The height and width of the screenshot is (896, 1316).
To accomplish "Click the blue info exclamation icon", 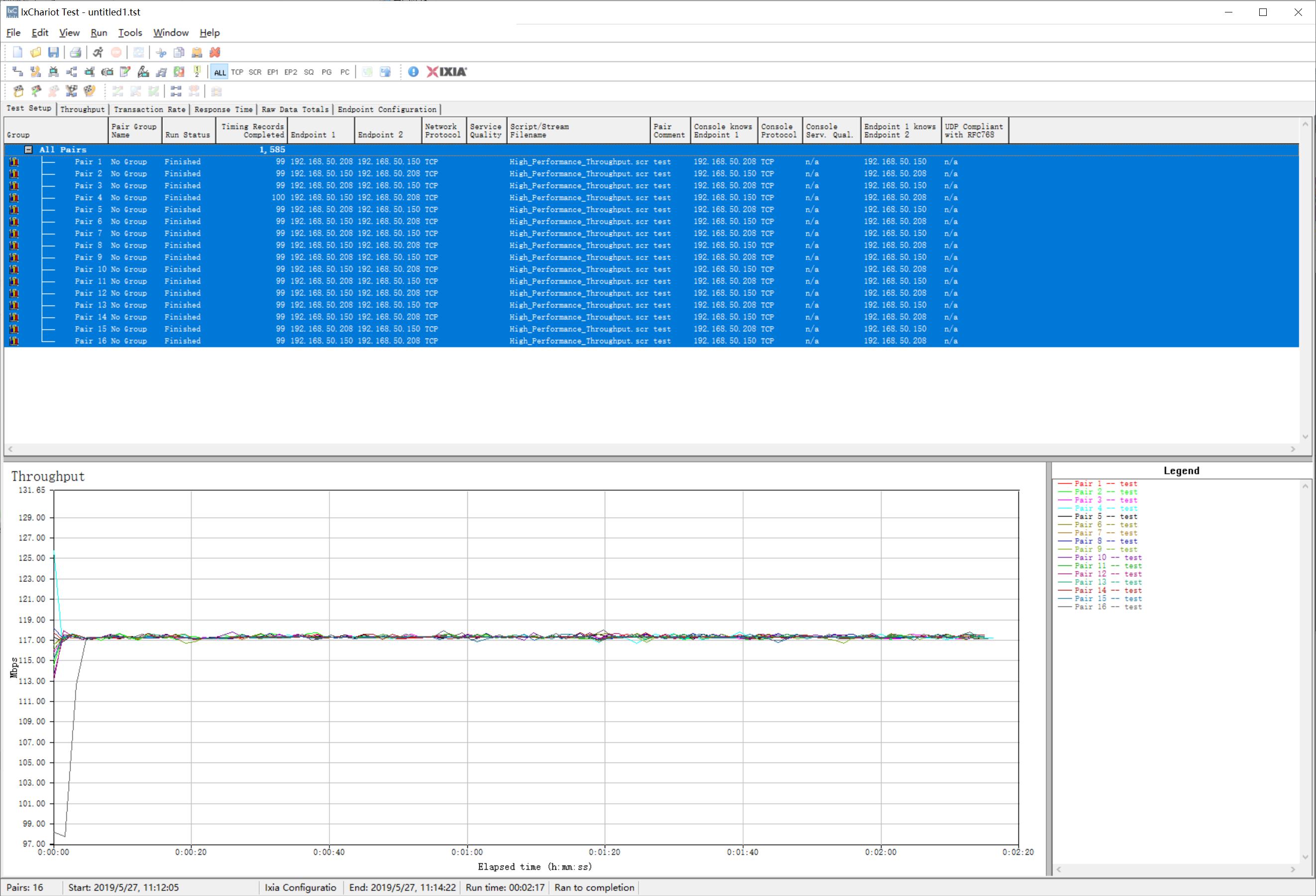I will pyautogui.click(x=414, y=72).
